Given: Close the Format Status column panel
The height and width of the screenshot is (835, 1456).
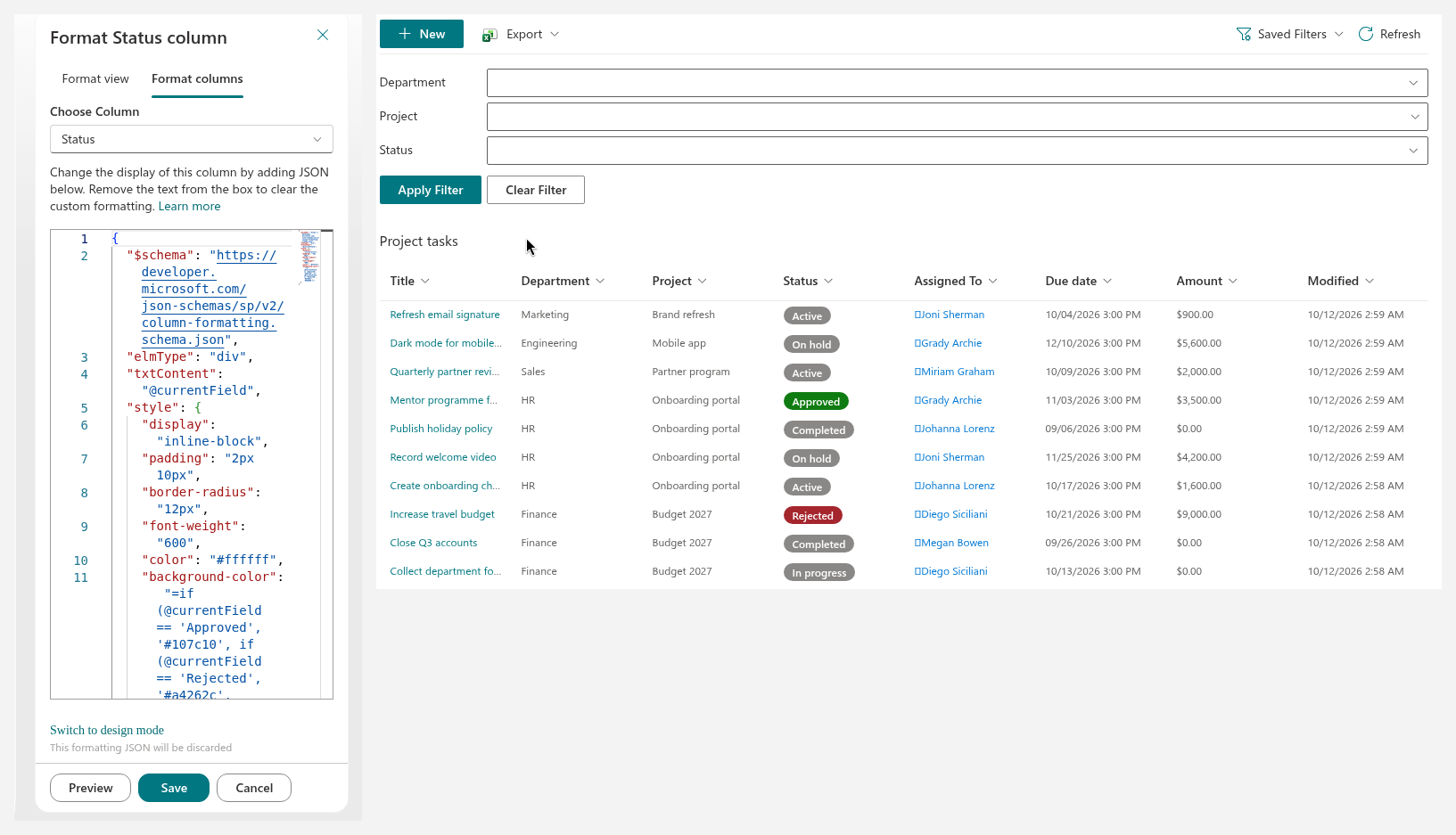Looking at the screenshot, I should [323, 36].
